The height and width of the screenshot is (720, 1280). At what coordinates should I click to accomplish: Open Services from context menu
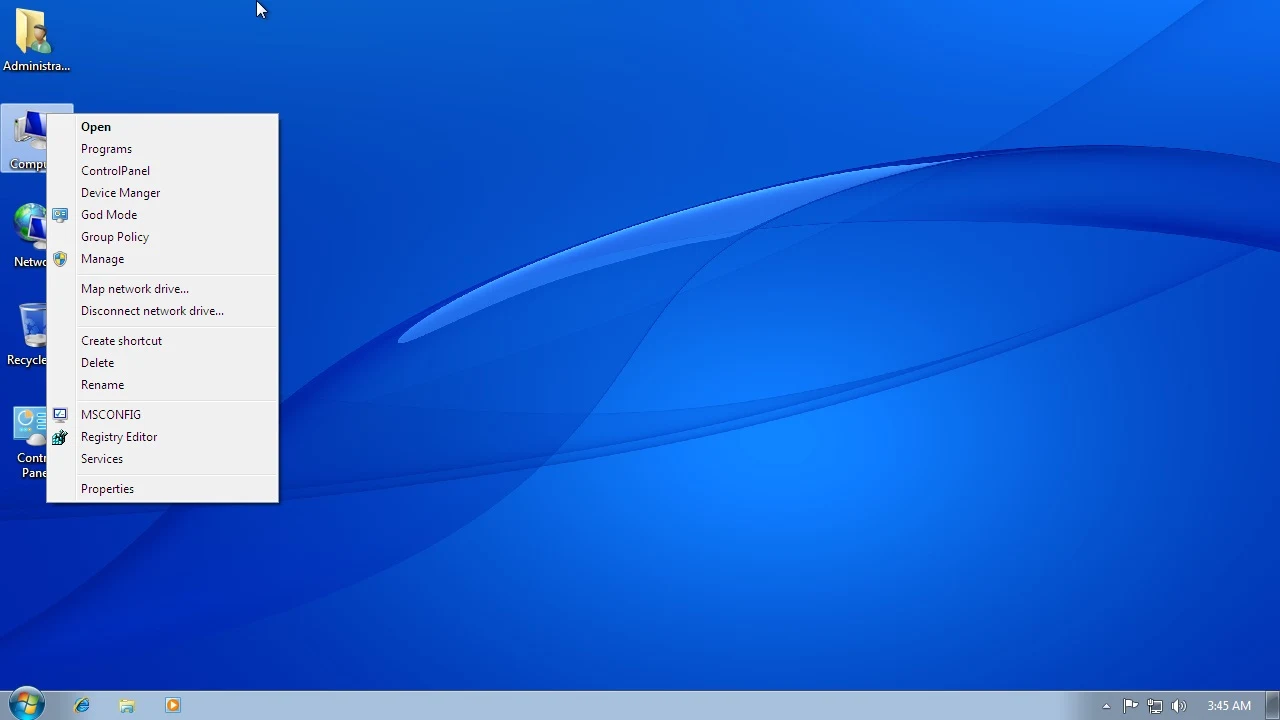(163, 459)
